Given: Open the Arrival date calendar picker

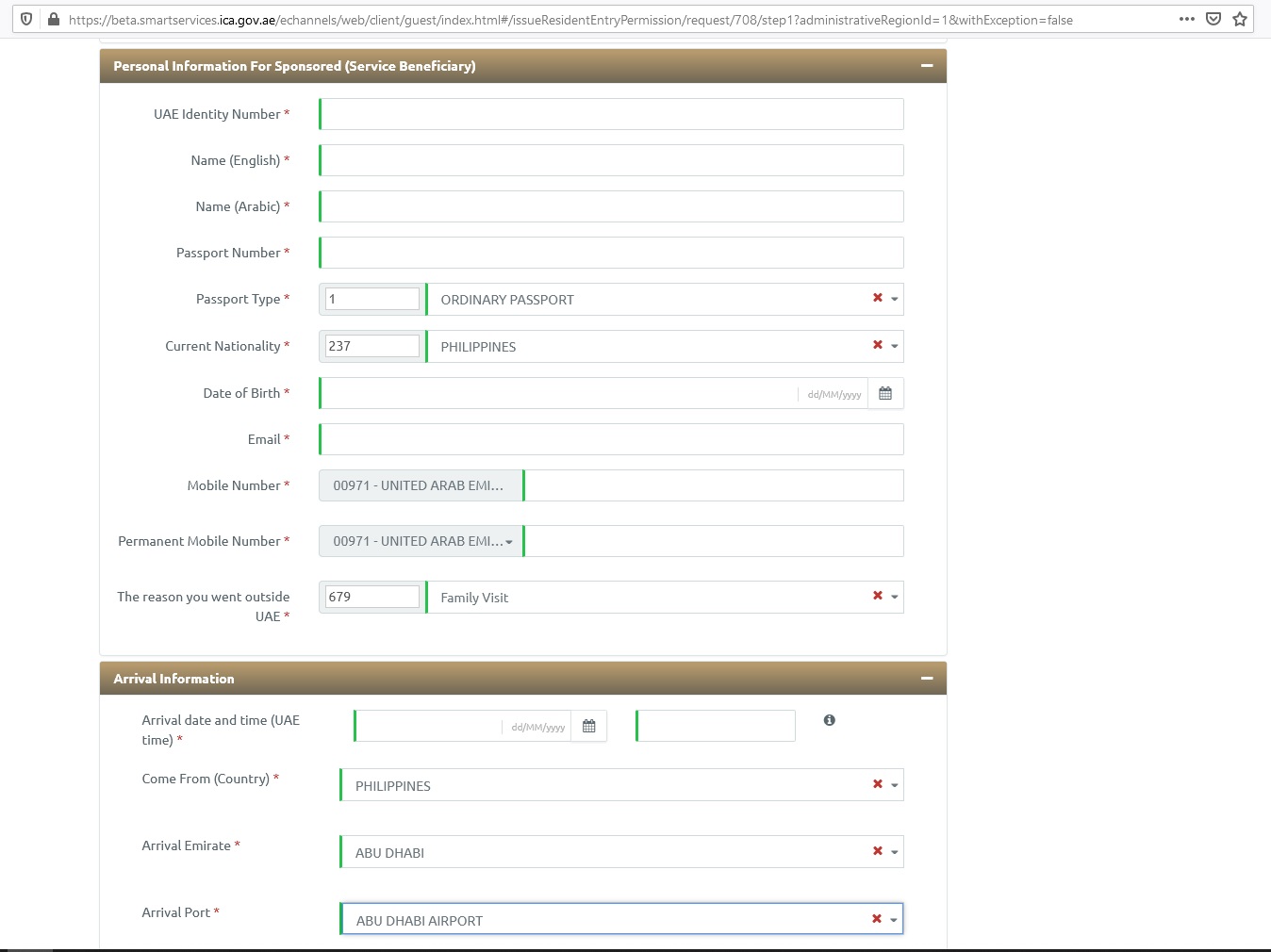Looking at the screenshot, I should click(x=588, y=726).
